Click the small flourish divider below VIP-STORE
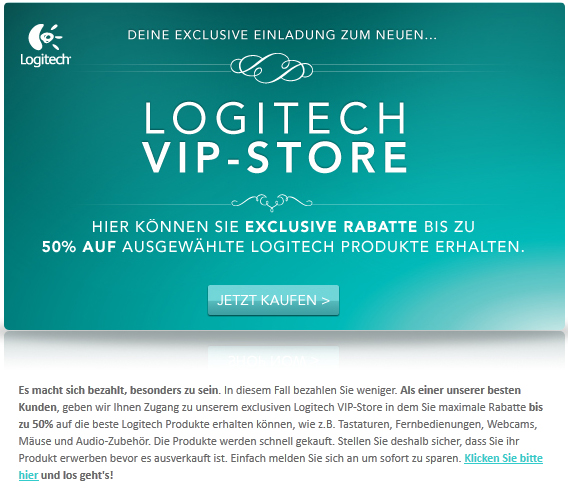 click(x=272, y=202)
